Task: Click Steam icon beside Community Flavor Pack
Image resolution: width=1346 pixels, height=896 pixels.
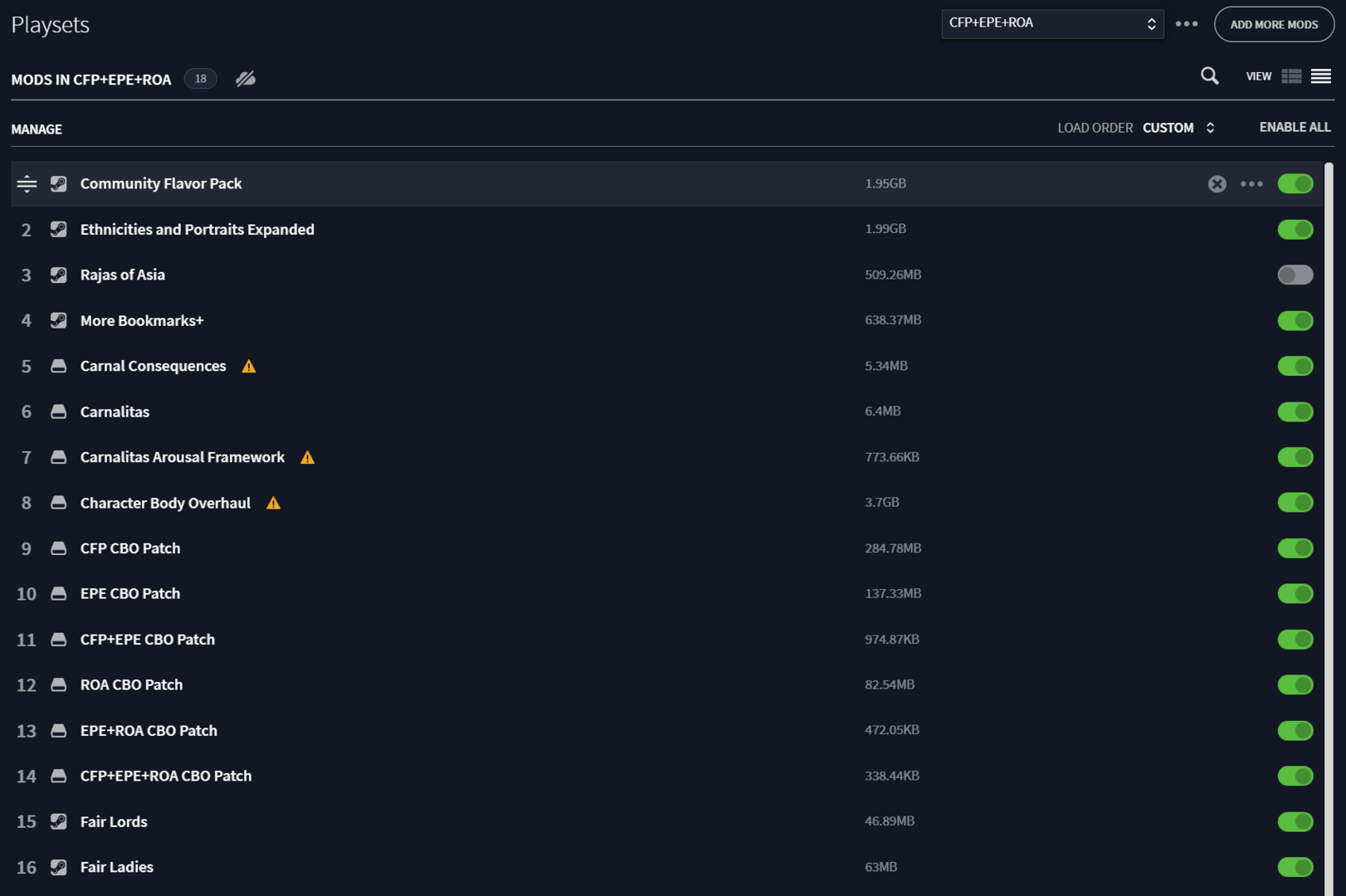Action: pos(58,184)
